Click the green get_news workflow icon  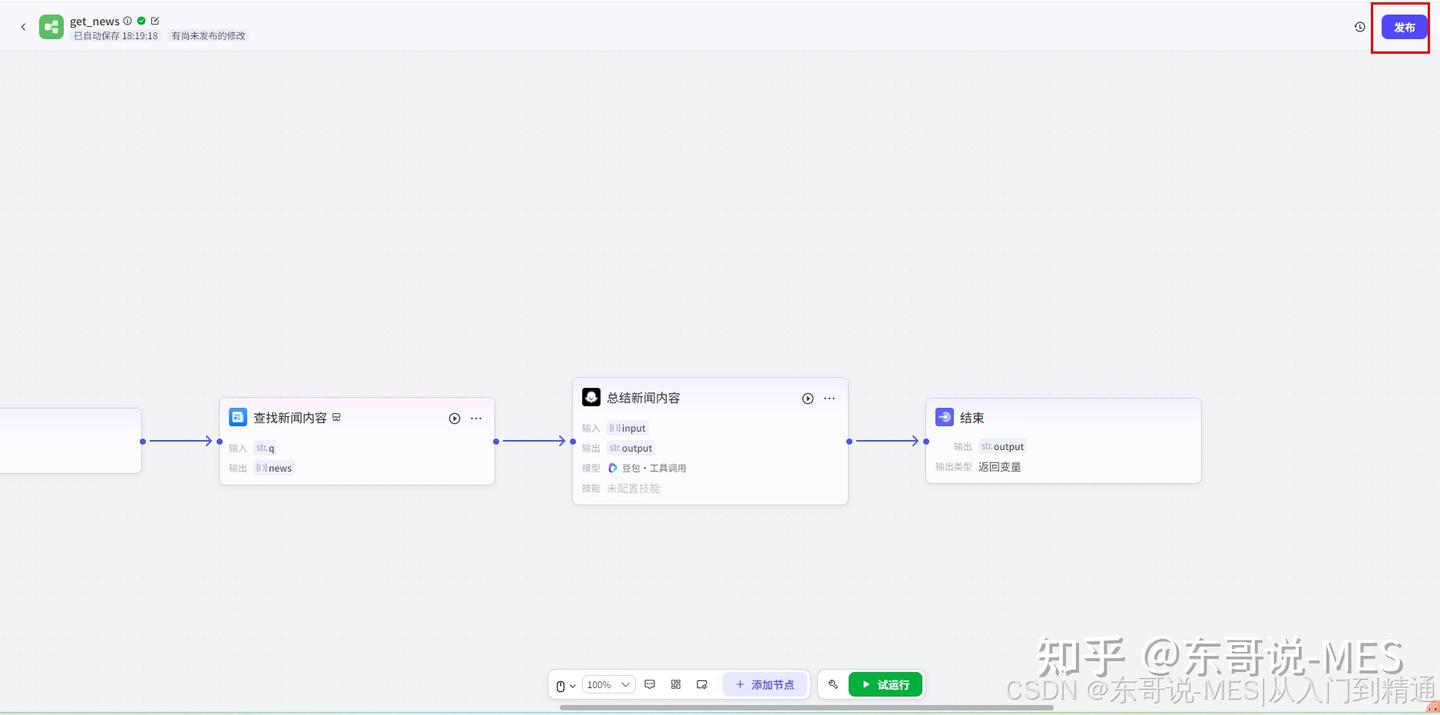coord(51,27)
